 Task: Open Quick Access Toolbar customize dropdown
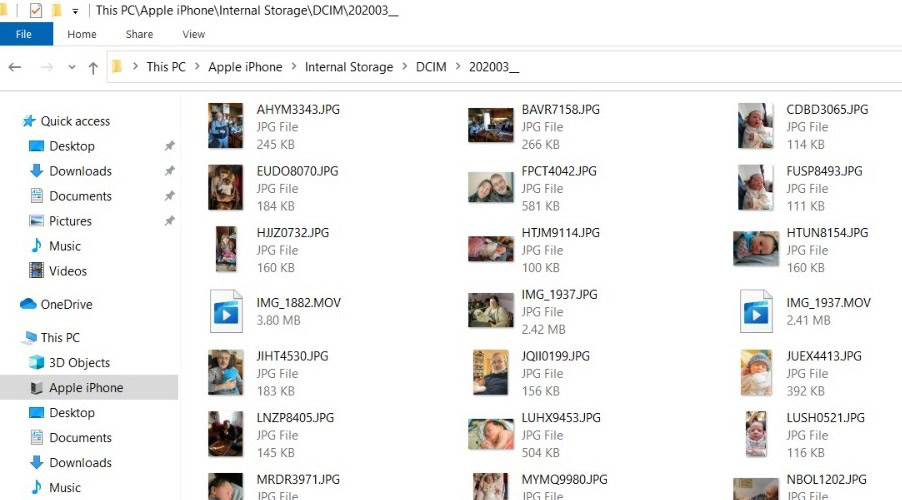[75, 11]
